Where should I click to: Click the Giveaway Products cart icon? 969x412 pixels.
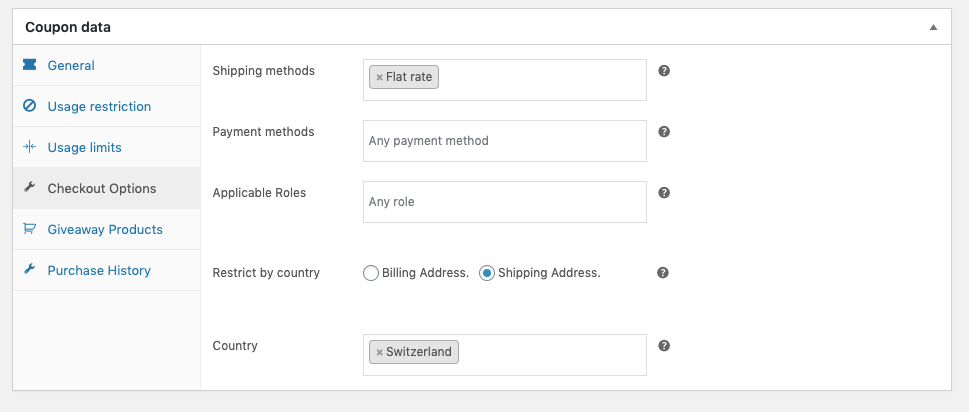pyautogui.click(x=29, y=229)
